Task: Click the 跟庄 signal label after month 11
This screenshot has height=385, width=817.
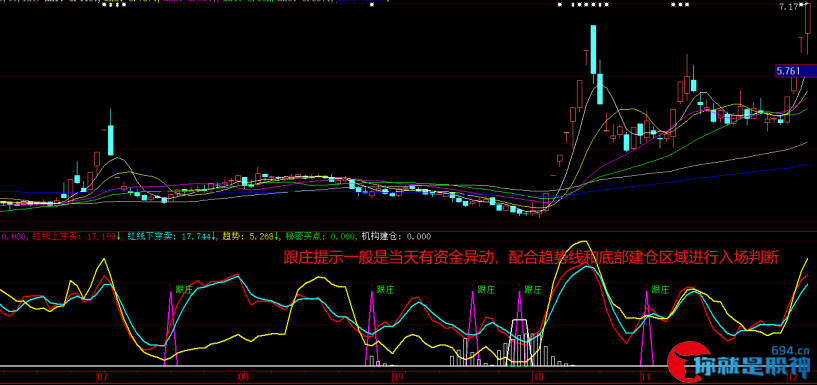Action: [x=660, y=289]
